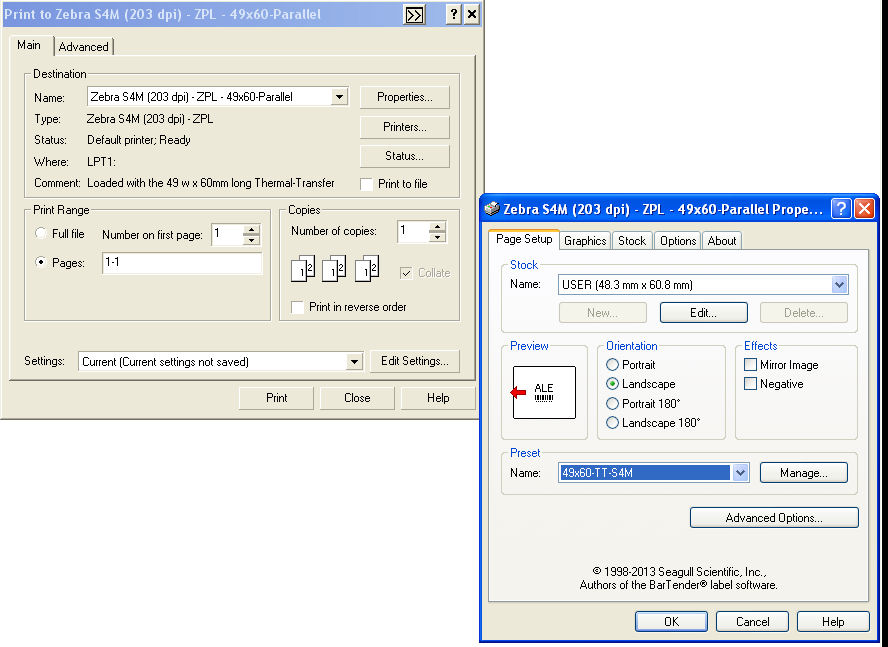
Task: Click Edit Settings... button
Action: (415, 361)
